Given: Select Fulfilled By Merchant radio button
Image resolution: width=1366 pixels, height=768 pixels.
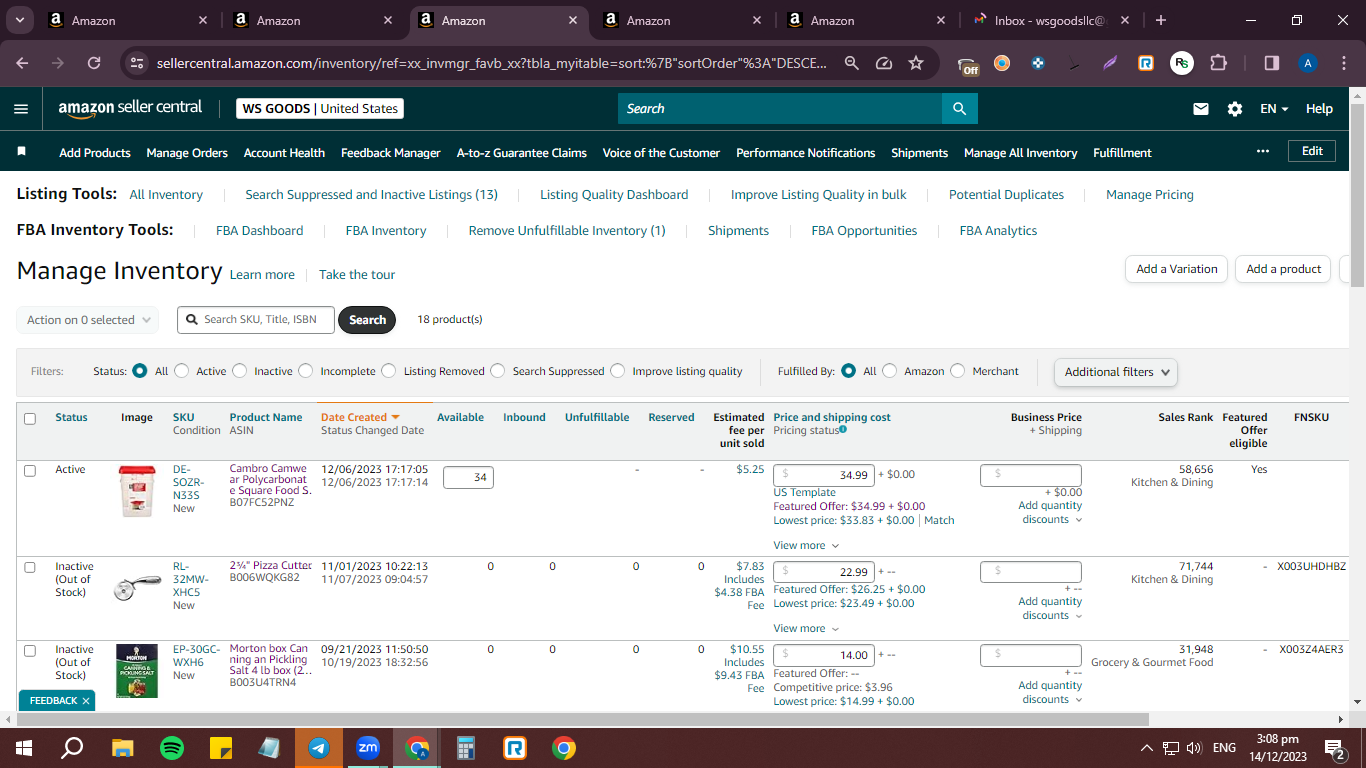Looking at the screenshot, I should [958, 371].
